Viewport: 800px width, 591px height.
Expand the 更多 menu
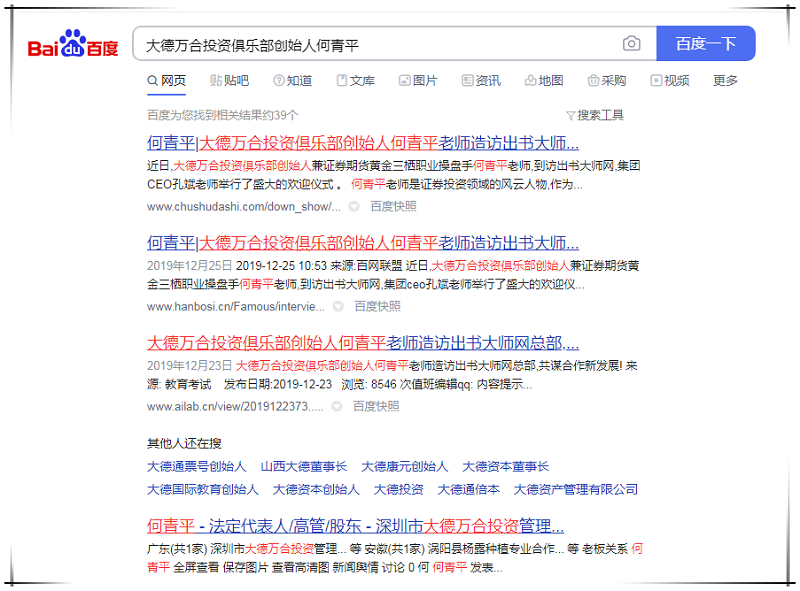pos(725,81)
